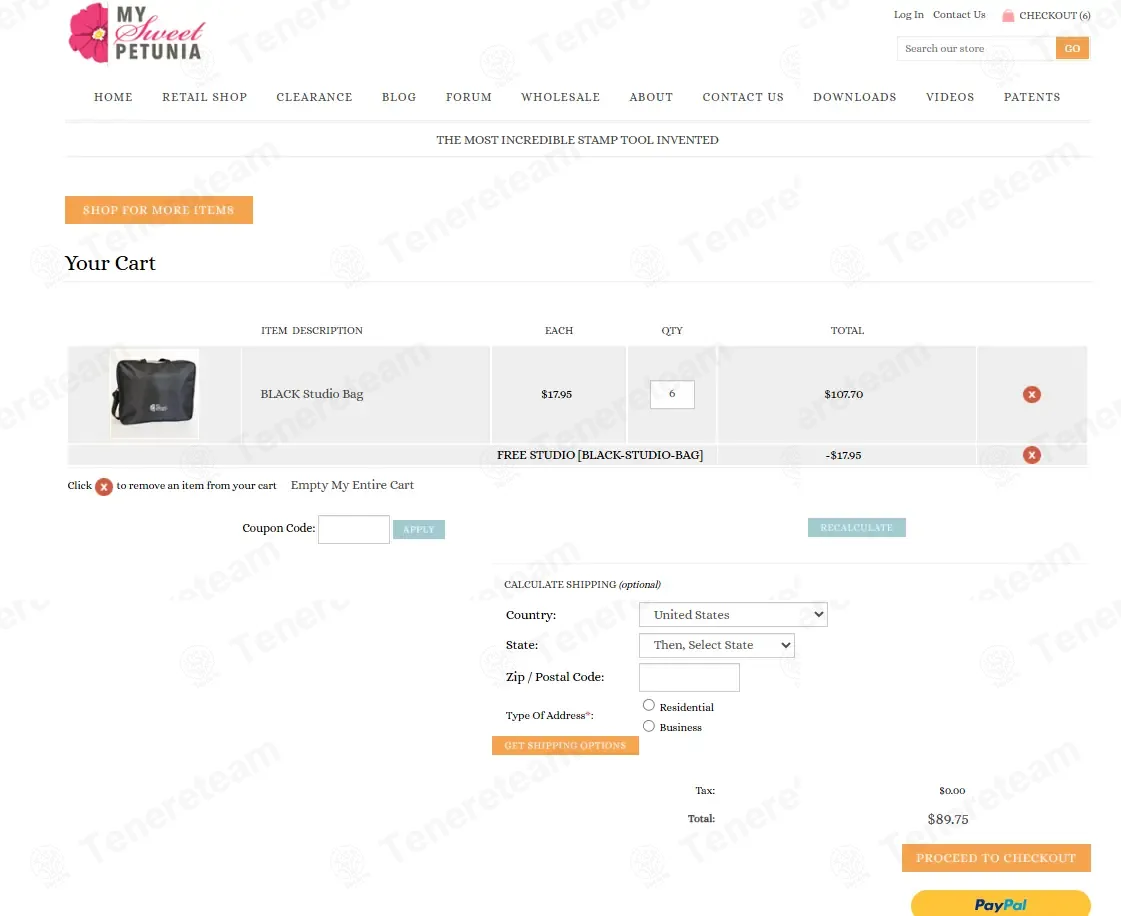Open the WHOLESALE menu item
1121x916 pixels.
pos(560,97)
